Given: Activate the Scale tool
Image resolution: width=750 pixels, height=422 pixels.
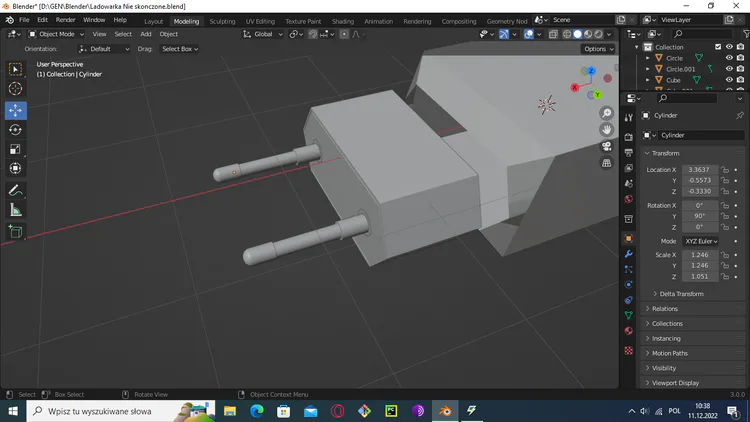Looking at the screenshot, I should [x=15, y=149].
